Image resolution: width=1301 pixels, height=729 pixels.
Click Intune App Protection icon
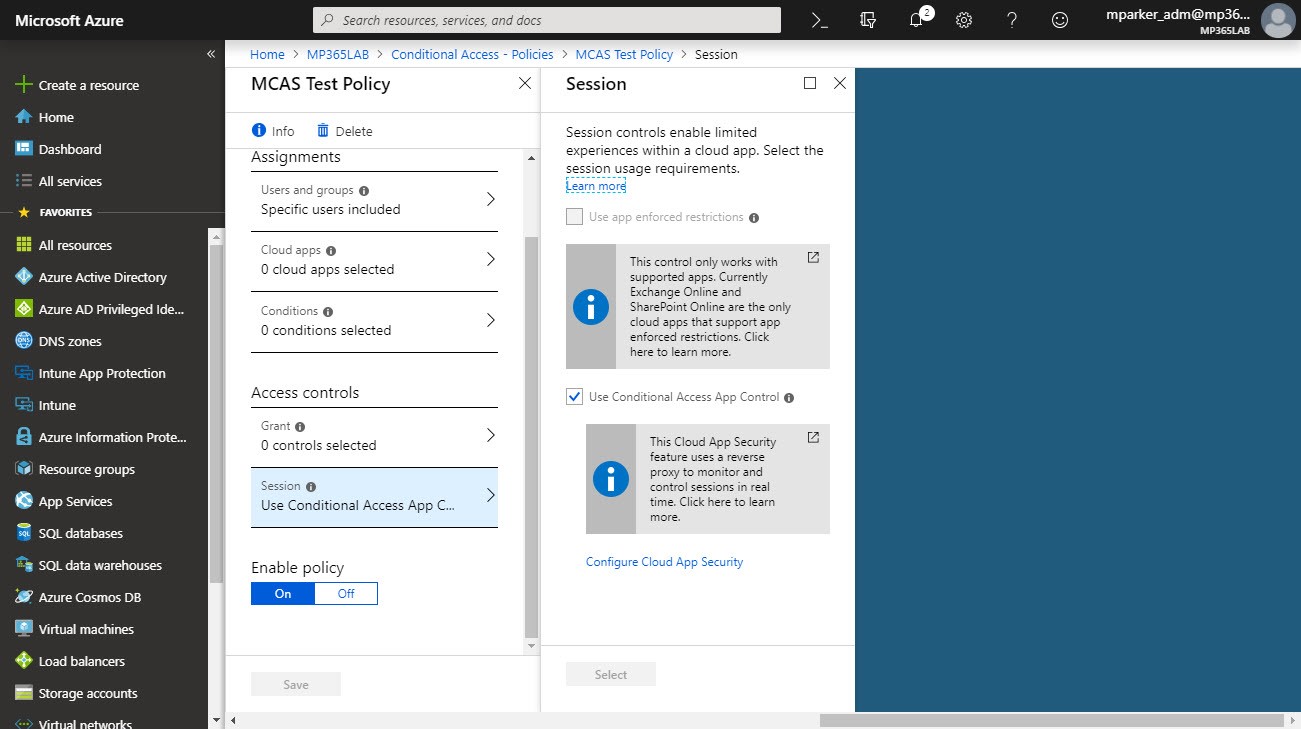click(x=24, y=373)
